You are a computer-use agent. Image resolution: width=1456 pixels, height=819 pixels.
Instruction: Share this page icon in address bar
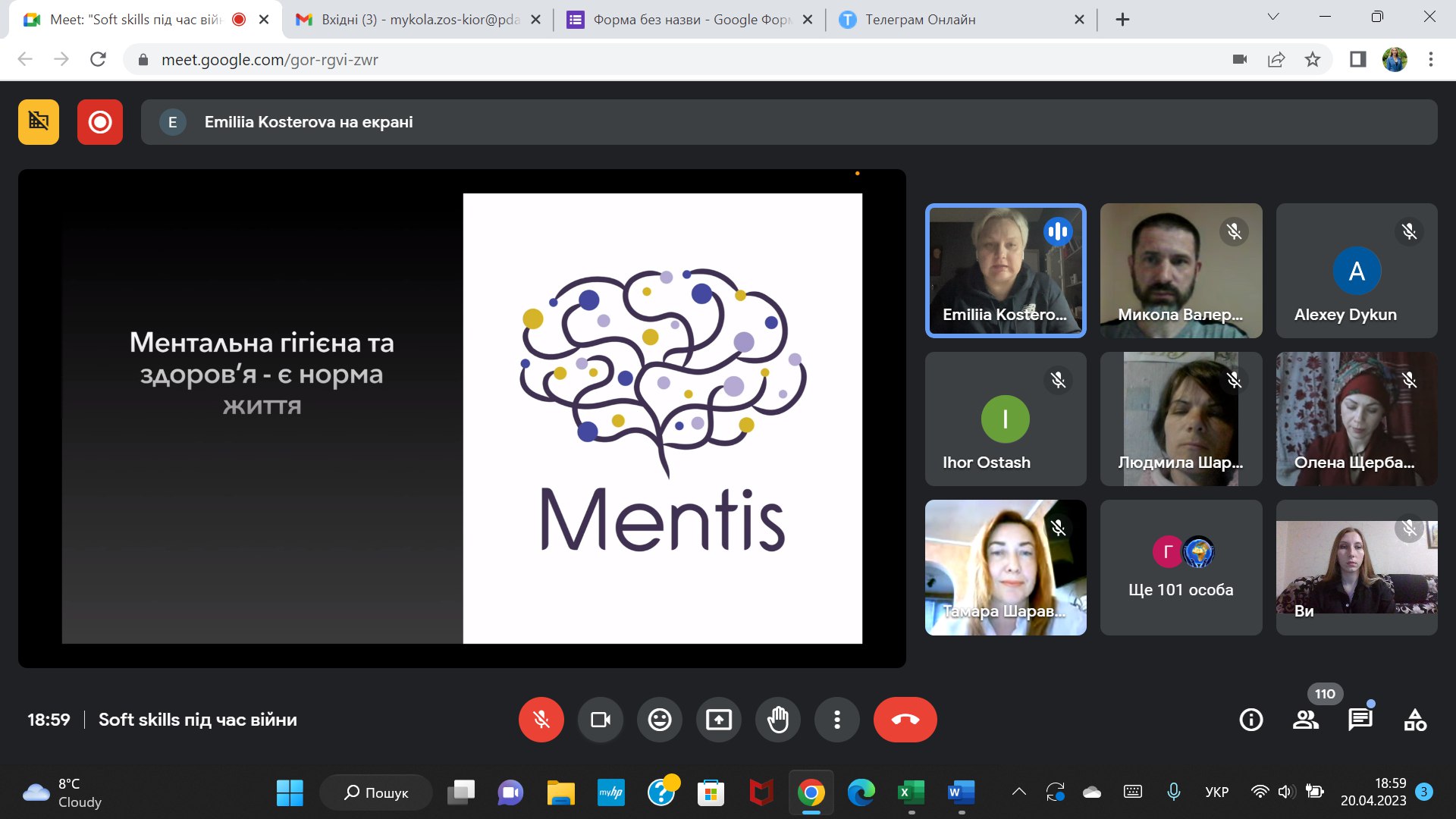[1276, 59]
